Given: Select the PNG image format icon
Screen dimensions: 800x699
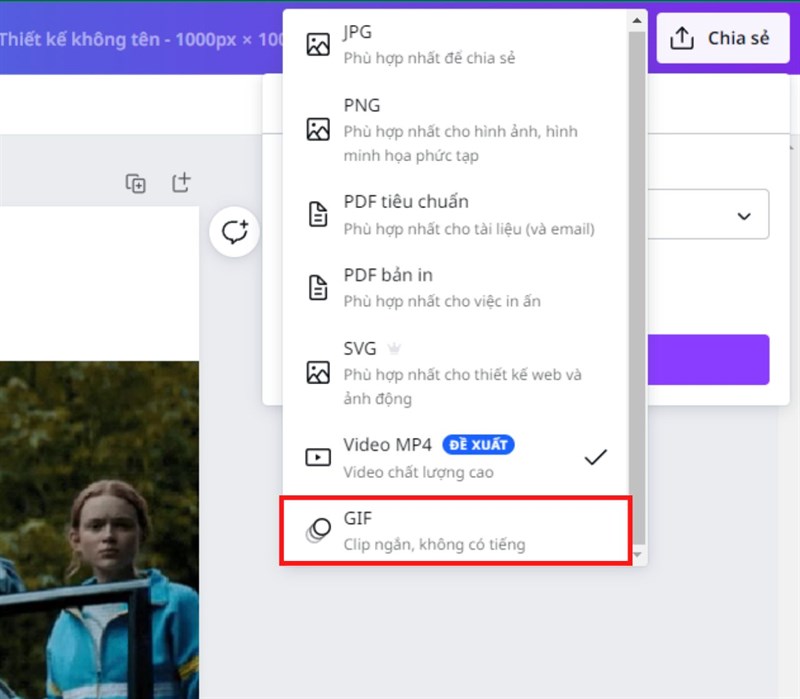Looking at the screenshot, I should click(x=316, y=127).
